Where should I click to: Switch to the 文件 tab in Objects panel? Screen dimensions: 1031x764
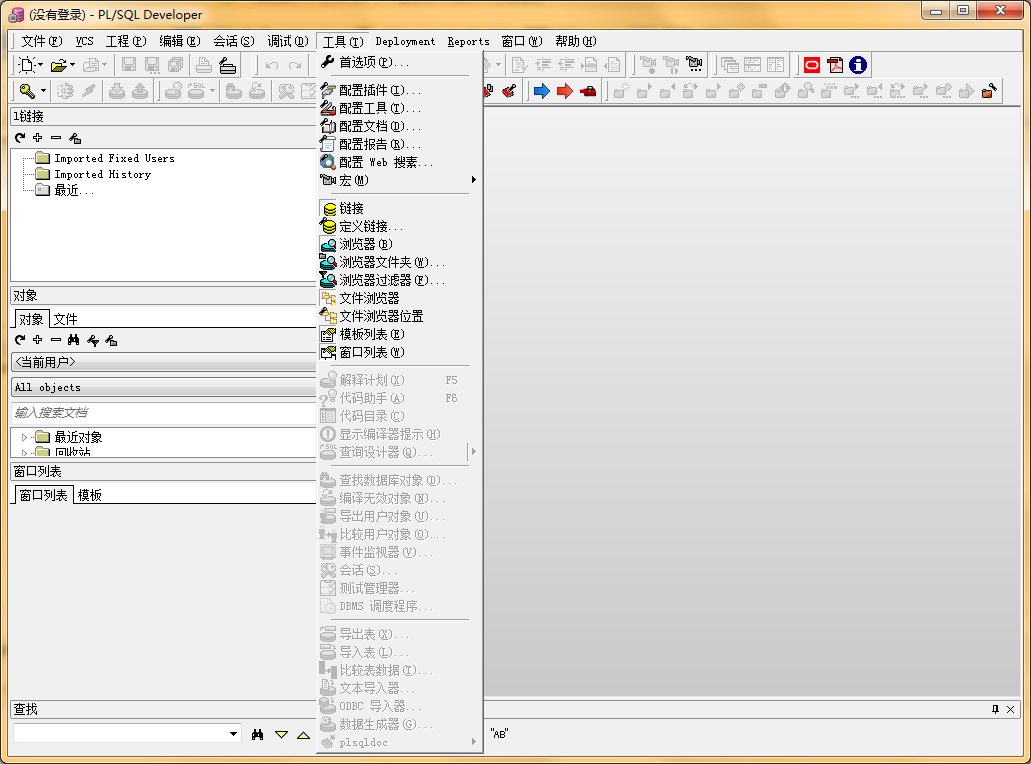(65, 320)
